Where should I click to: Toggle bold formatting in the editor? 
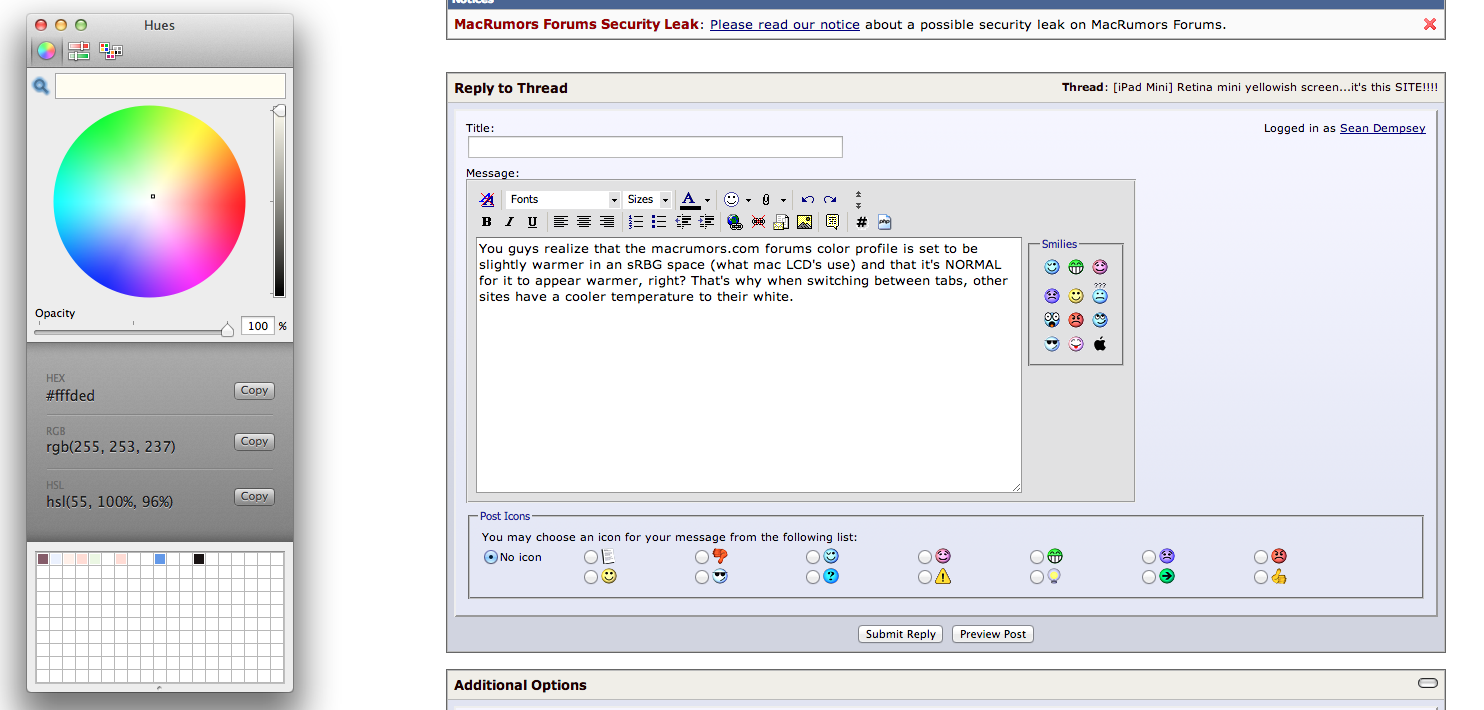[487, 222]
